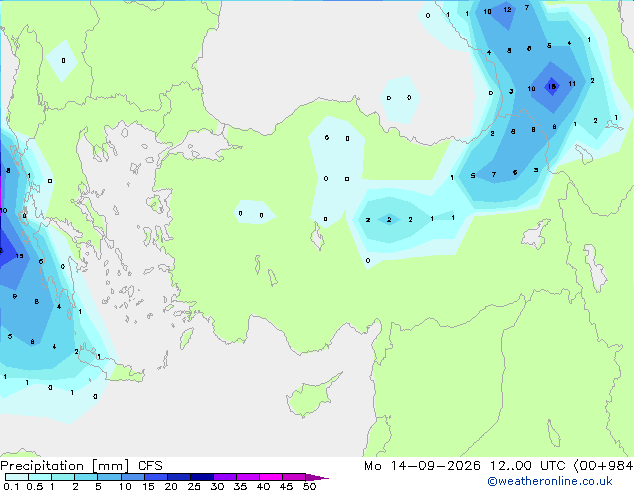
Task: Click legend tick label '50'
Action: tap(309, 486)
